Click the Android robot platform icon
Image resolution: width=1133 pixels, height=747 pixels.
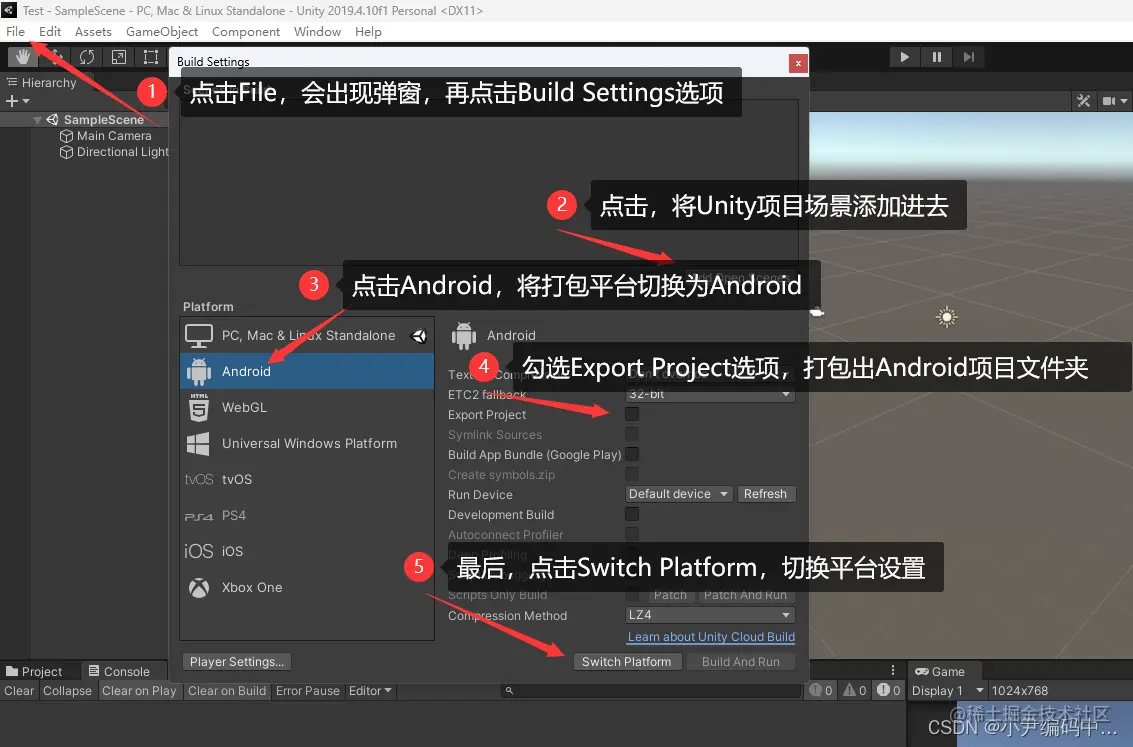199,371
